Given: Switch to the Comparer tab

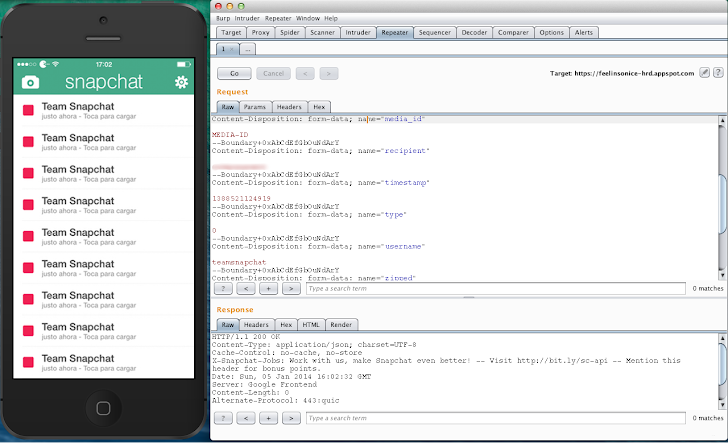Looking at the screenshot, I should 514,33.
